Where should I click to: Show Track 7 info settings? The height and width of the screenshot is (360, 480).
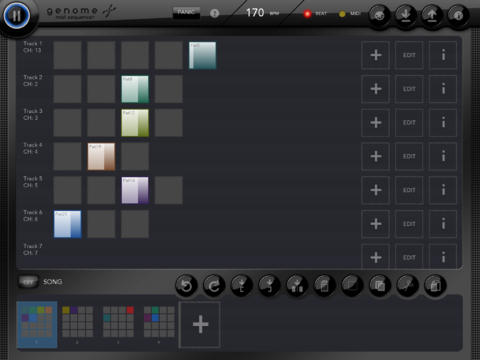[x=443, y=257]
